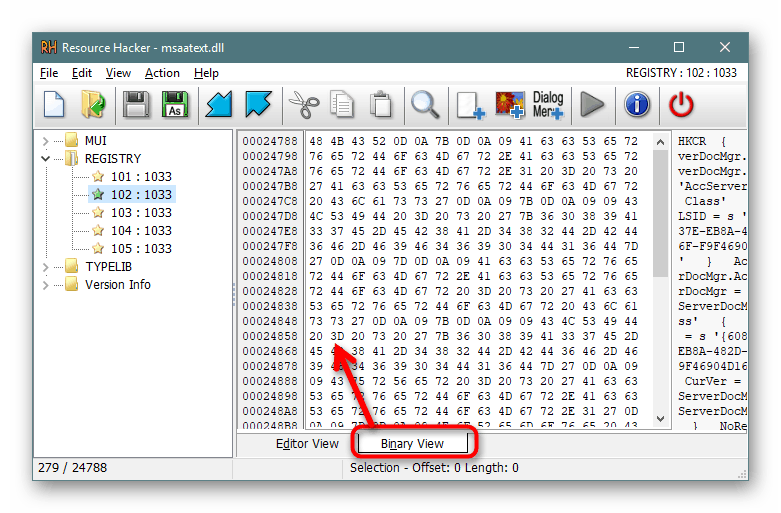
Task: Expand the MUI tree node
Action: (46, 141)
